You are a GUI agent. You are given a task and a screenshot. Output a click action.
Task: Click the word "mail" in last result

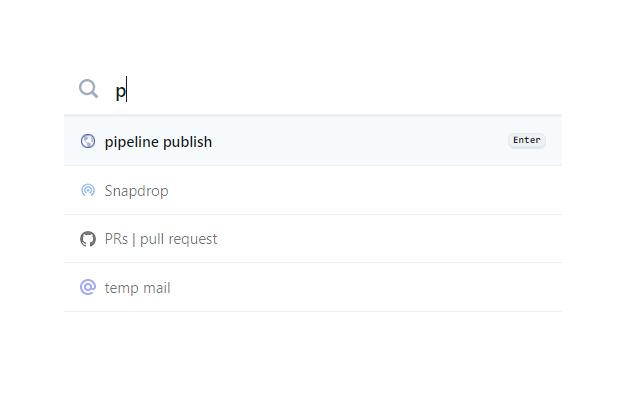[x=155, y=288]
